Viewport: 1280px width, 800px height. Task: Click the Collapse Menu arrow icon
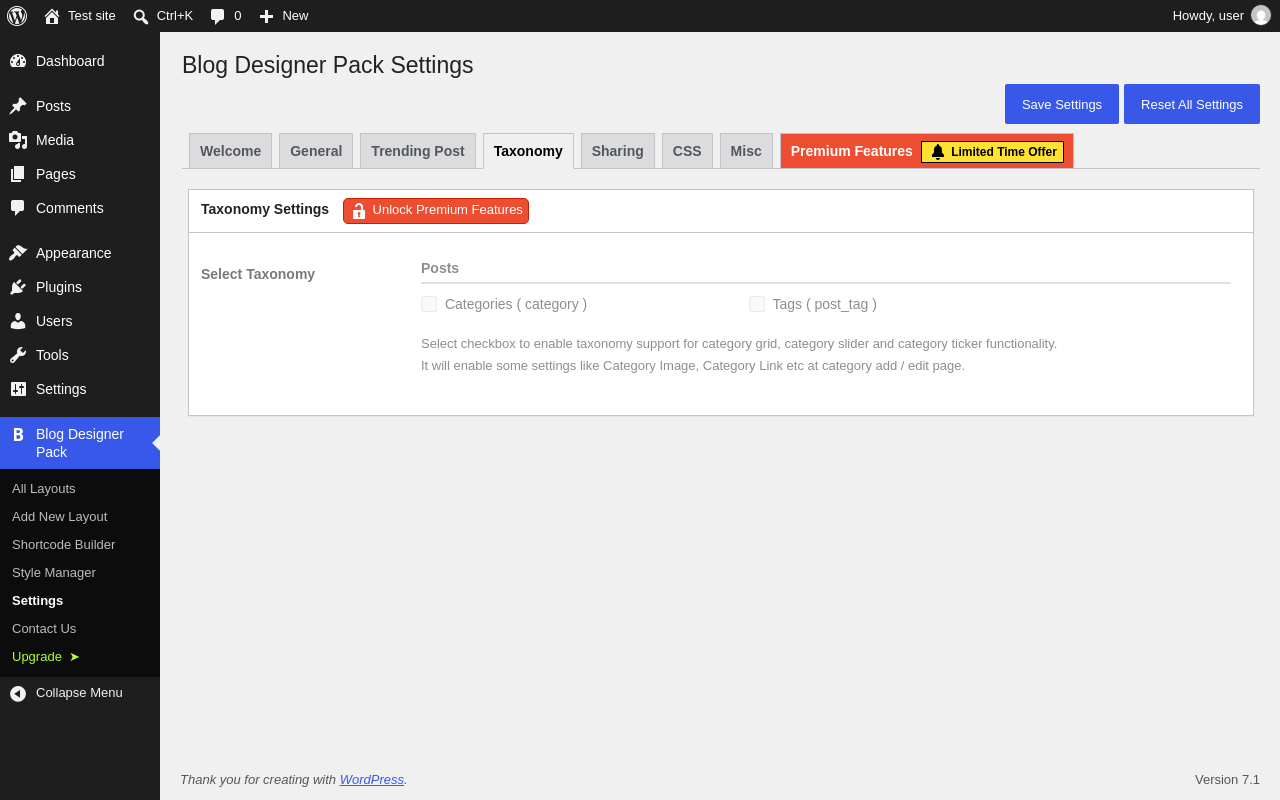click(18, 693)
